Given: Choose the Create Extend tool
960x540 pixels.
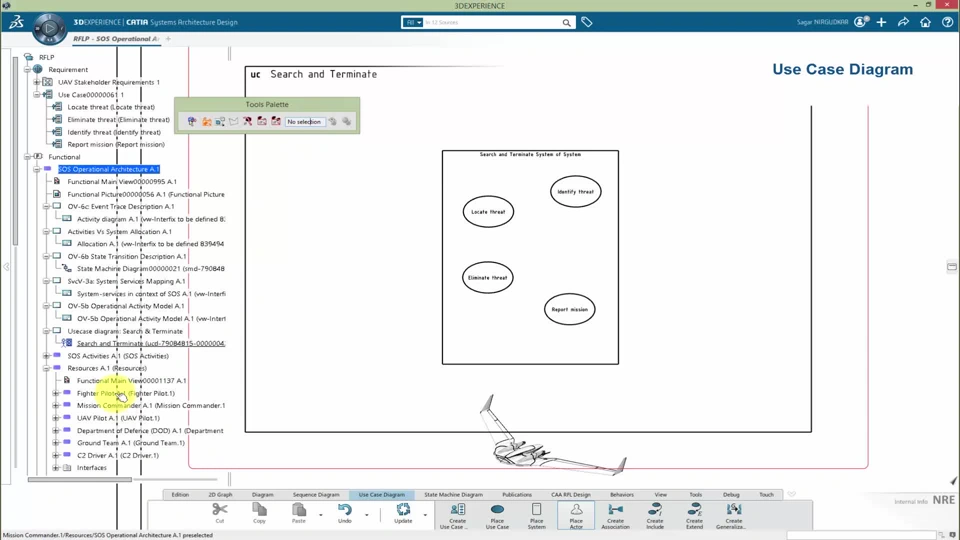Looking at the screenshot, I should tap(694, 509).
